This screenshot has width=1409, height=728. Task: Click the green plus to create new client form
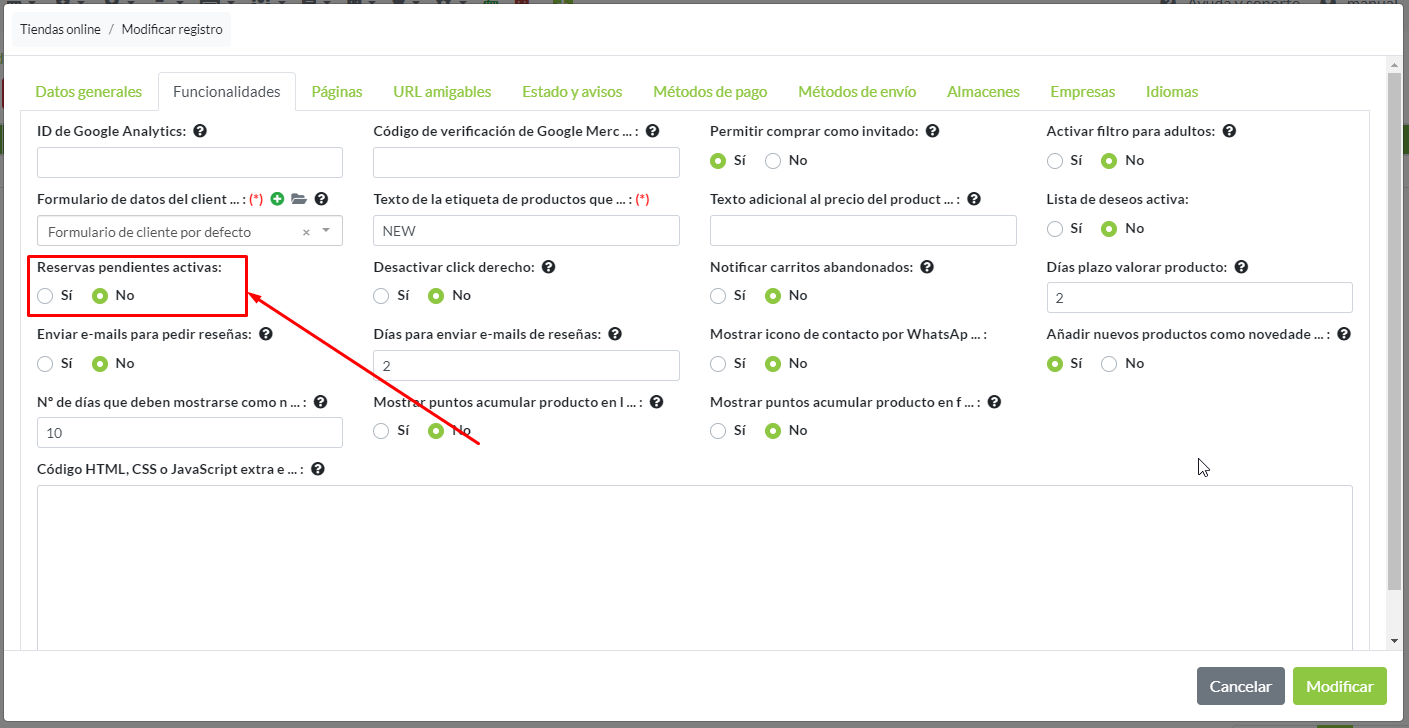coord(277,199)
